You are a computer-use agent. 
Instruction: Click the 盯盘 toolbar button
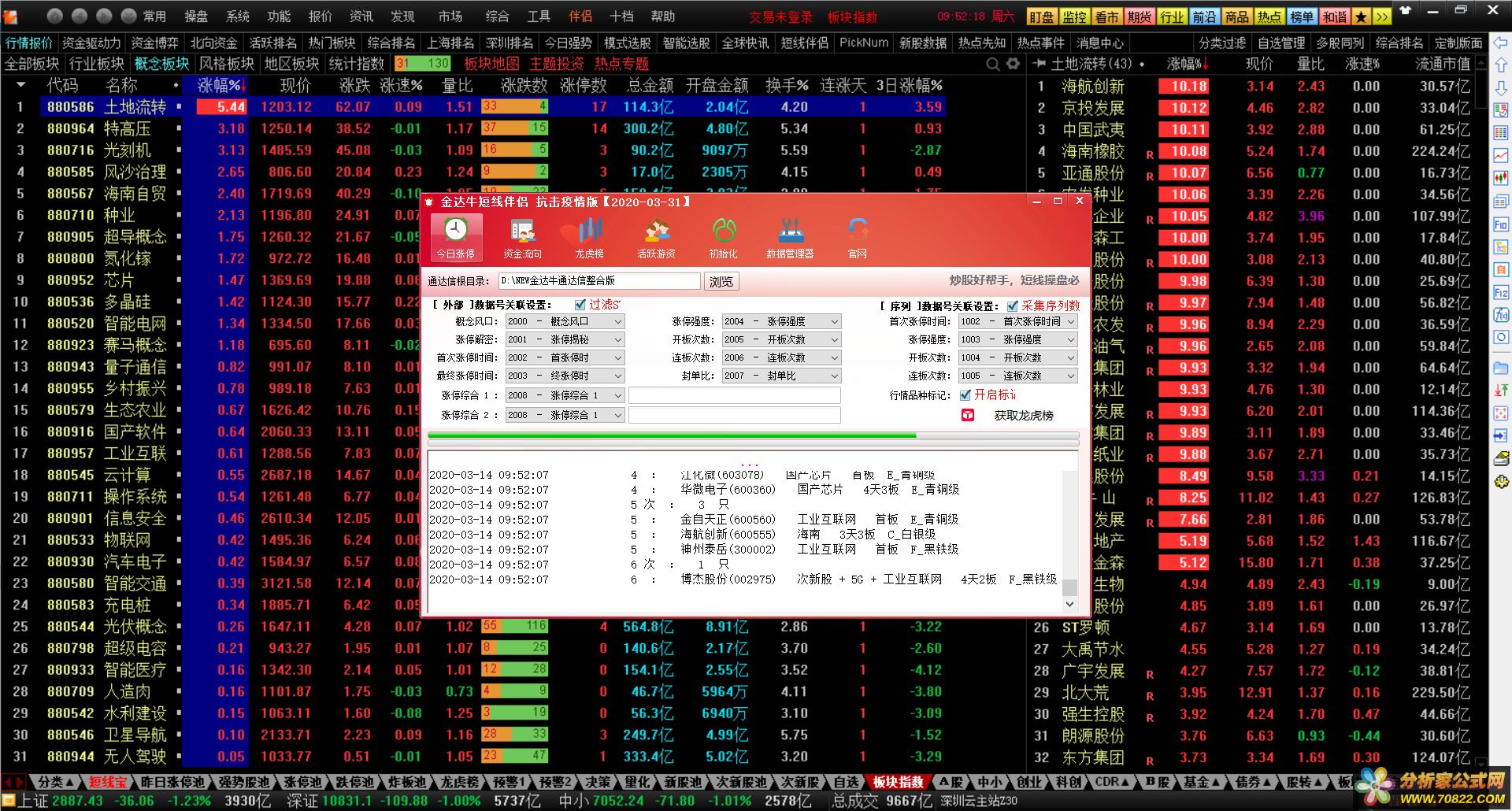pyautogui.click(x=1041, y=17)
